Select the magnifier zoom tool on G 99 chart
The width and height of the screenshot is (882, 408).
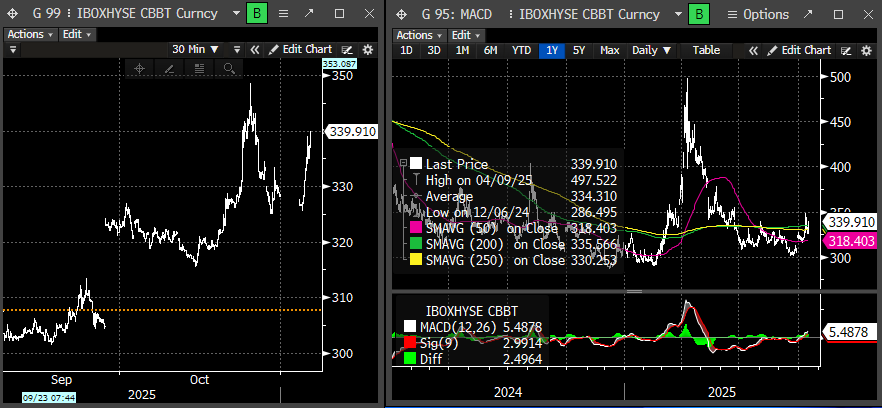[x=228, y=69]
